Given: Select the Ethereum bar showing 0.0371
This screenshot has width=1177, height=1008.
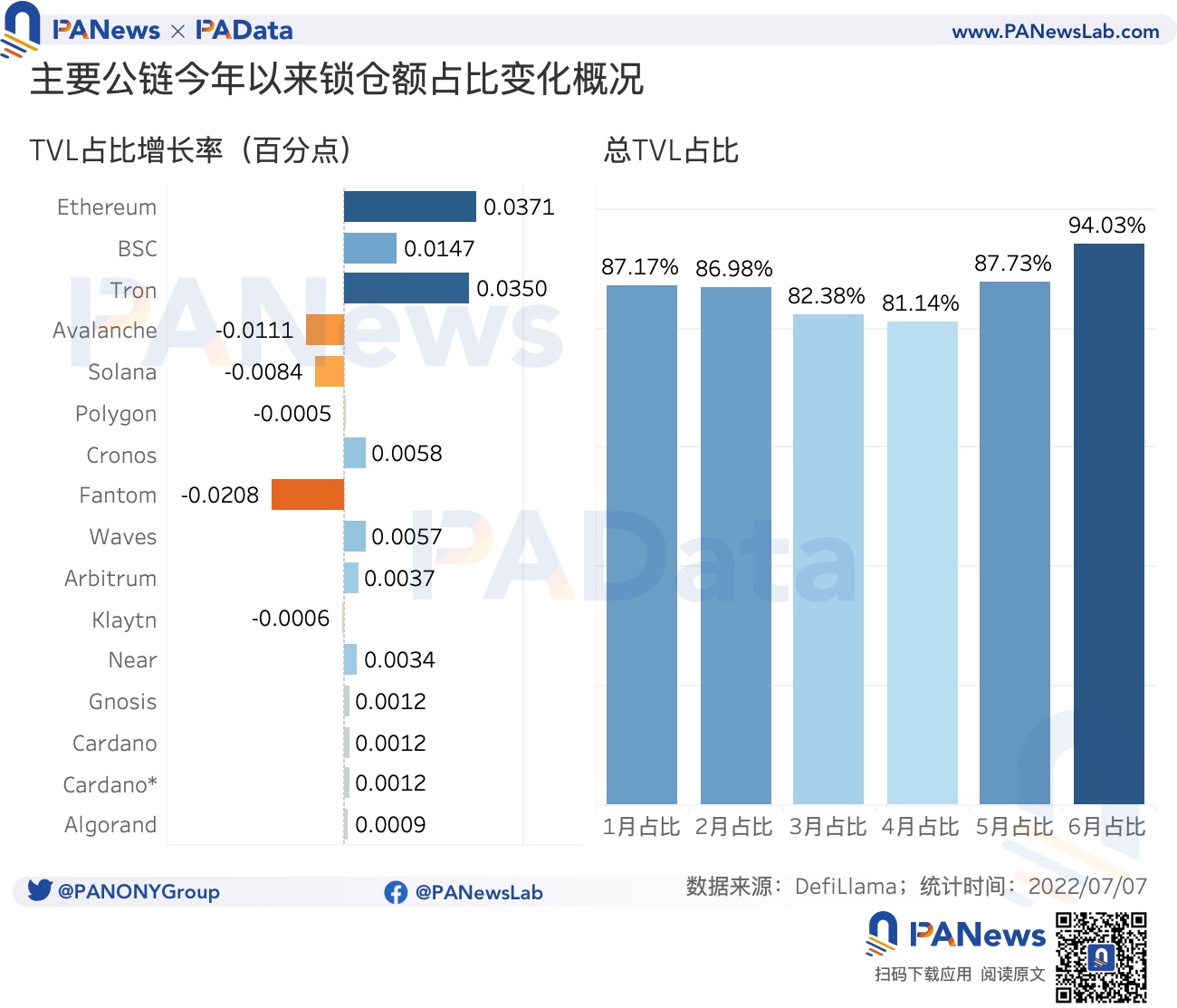Looking at the screenshot, I should click(x=409, y=206).
